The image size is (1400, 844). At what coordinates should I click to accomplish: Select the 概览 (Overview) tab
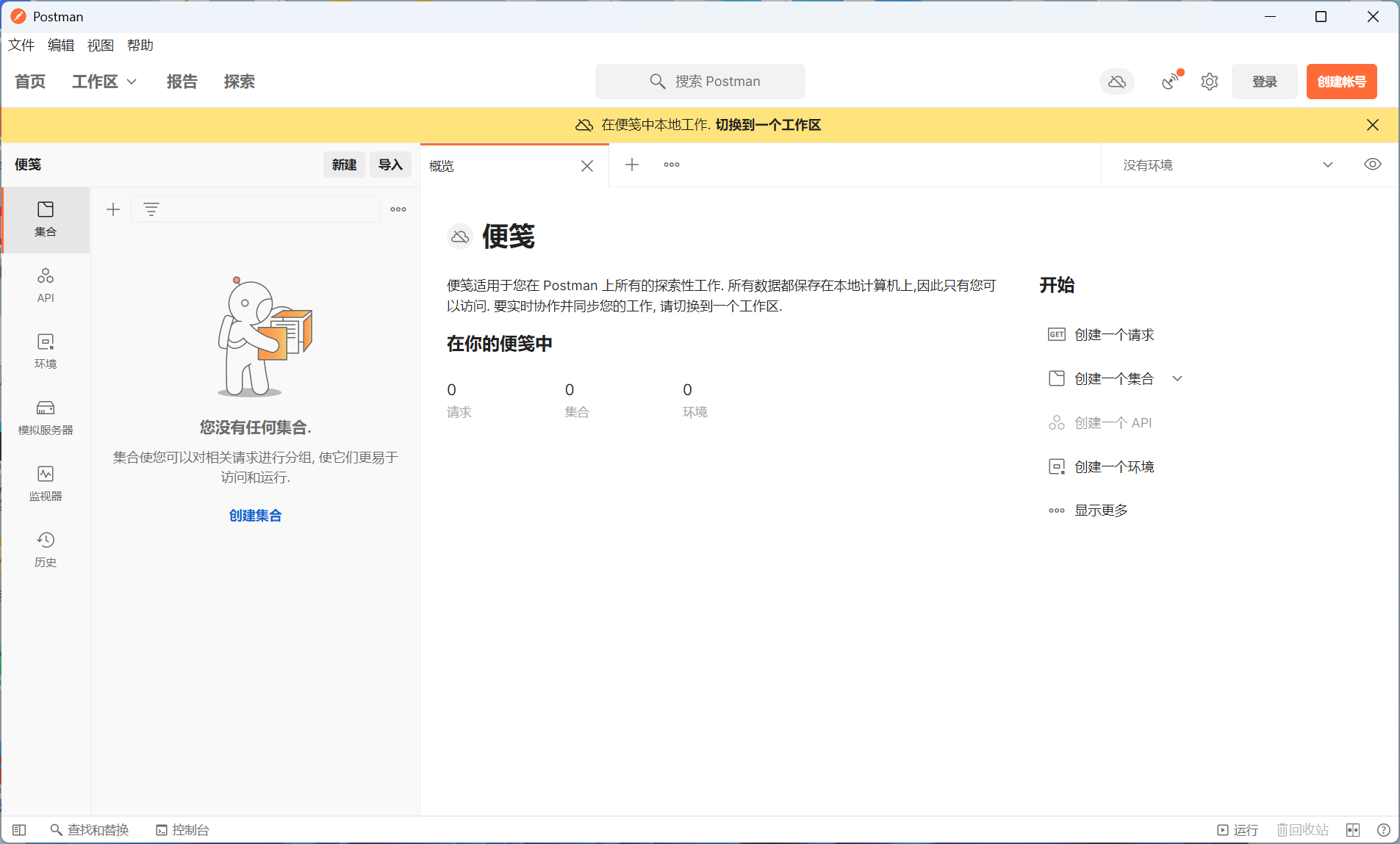pos(514,166)
